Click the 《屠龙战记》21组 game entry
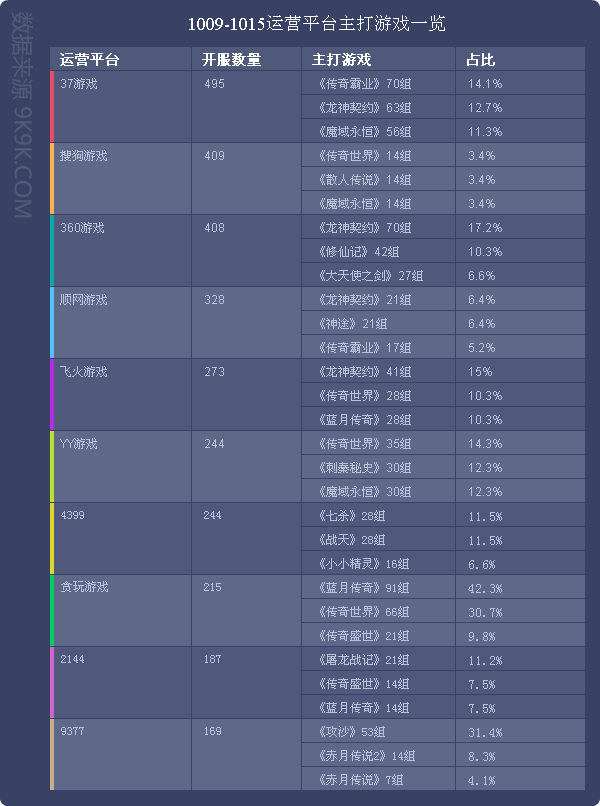600x806 pixels. coord(362,660)
